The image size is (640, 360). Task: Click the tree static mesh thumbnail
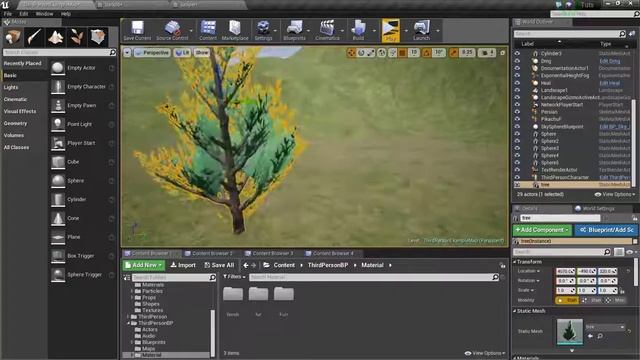click(570, 331)
